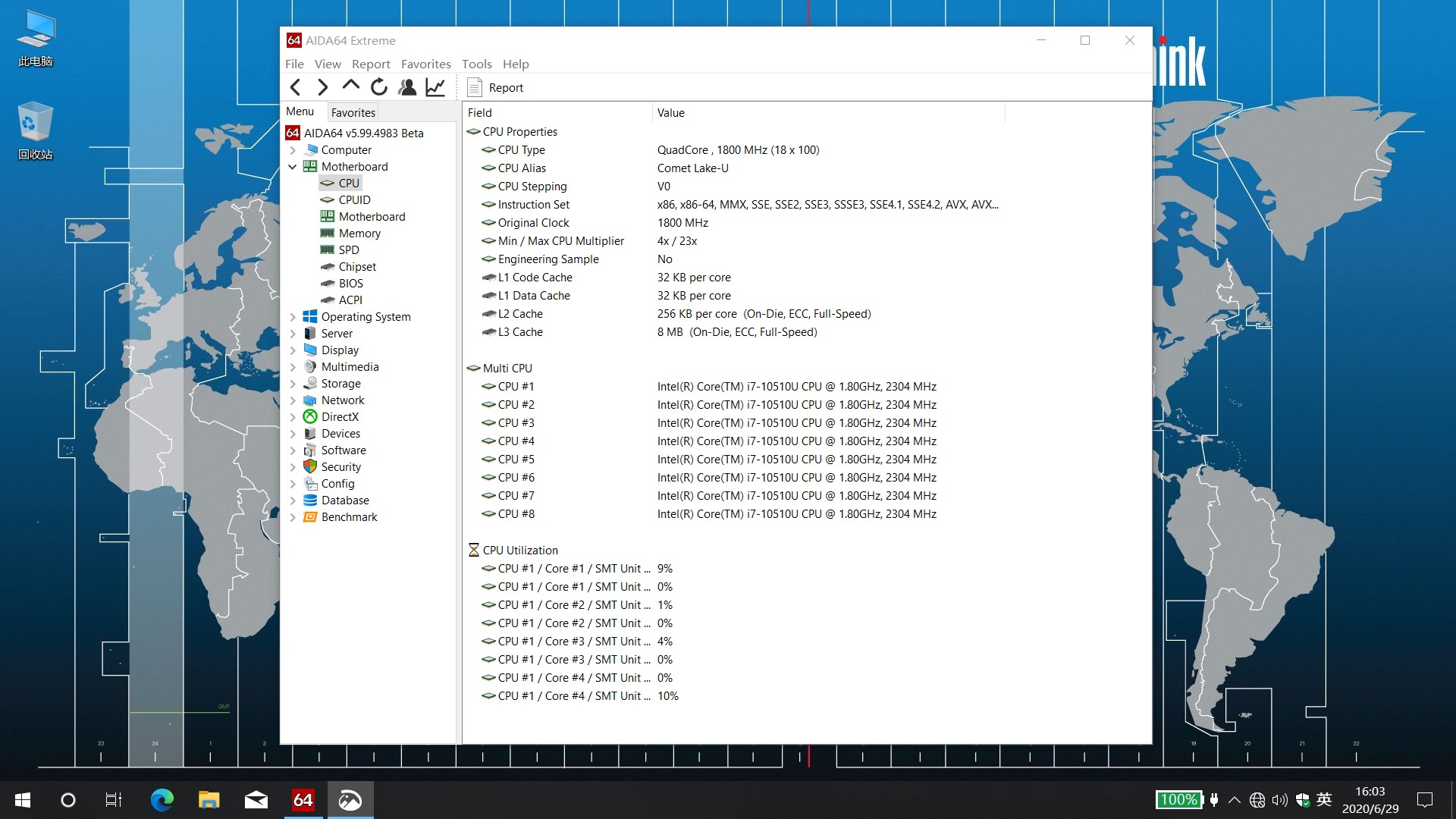Go up one level with Up arrow
This screenshot has height=819, width=1456.
click(350, 86)
